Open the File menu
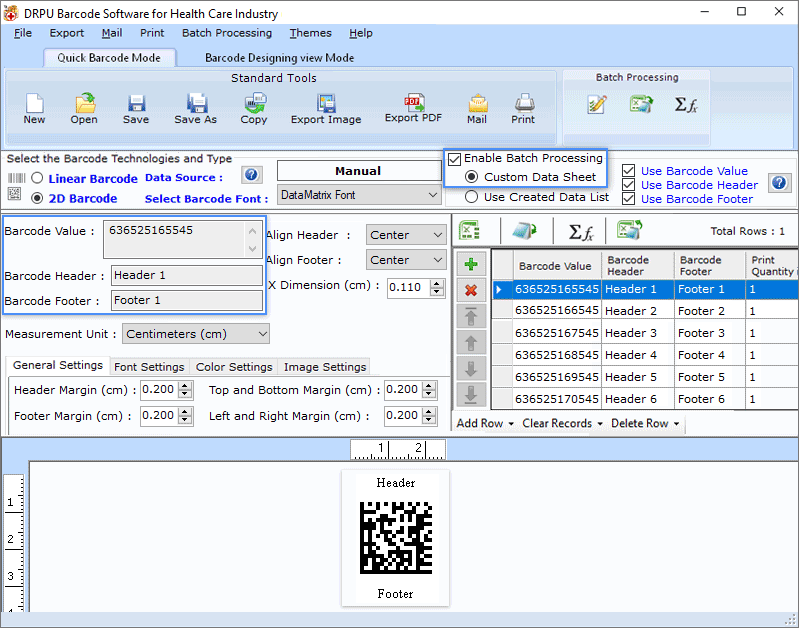The height and width of the screenshot is (628, 799). click(23, 33)
